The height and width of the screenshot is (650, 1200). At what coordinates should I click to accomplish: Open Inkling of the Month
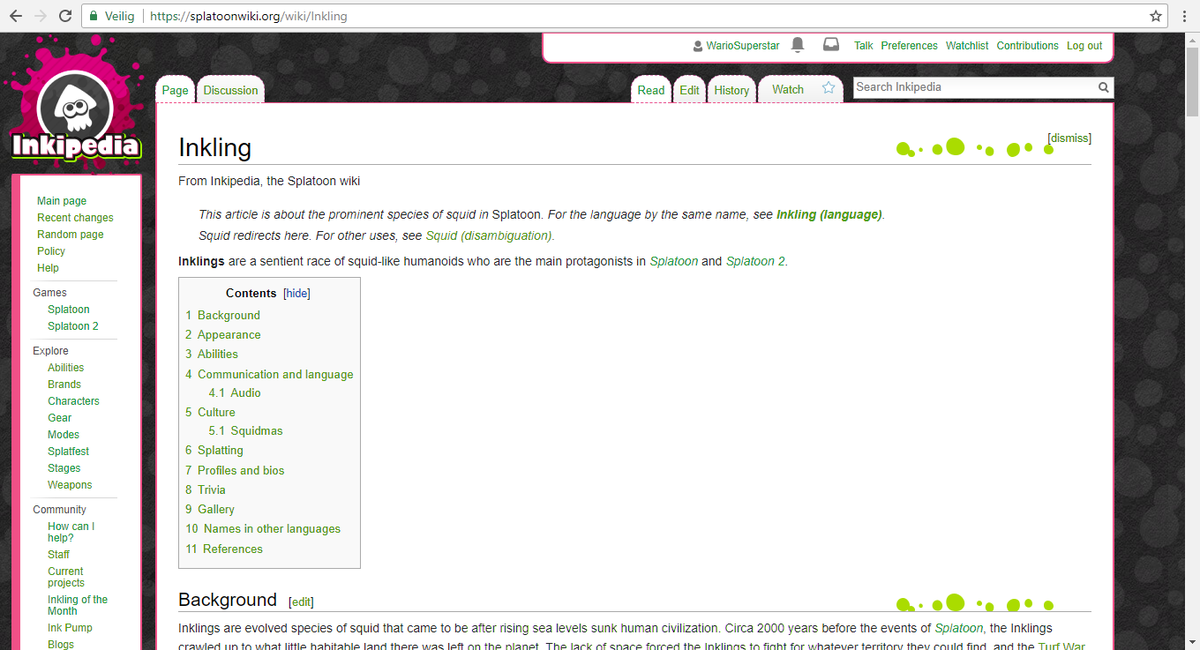coord(78,605)
